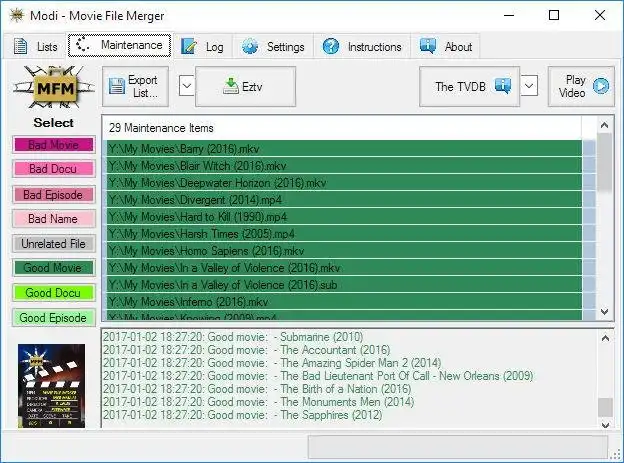624x463 pixels.
Task: Click the maintenance list scrollbar thumb
Action: point(604,162)
